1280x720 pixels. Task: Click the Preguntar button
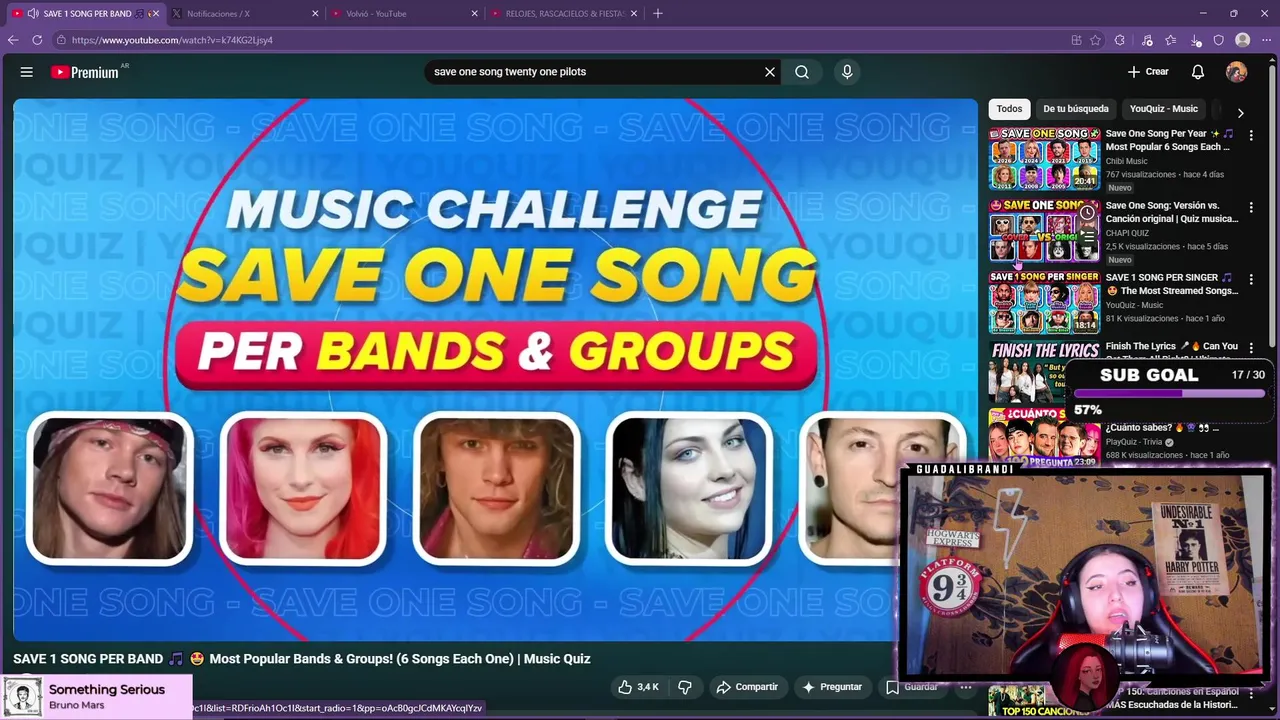click(x=832, y=687)
